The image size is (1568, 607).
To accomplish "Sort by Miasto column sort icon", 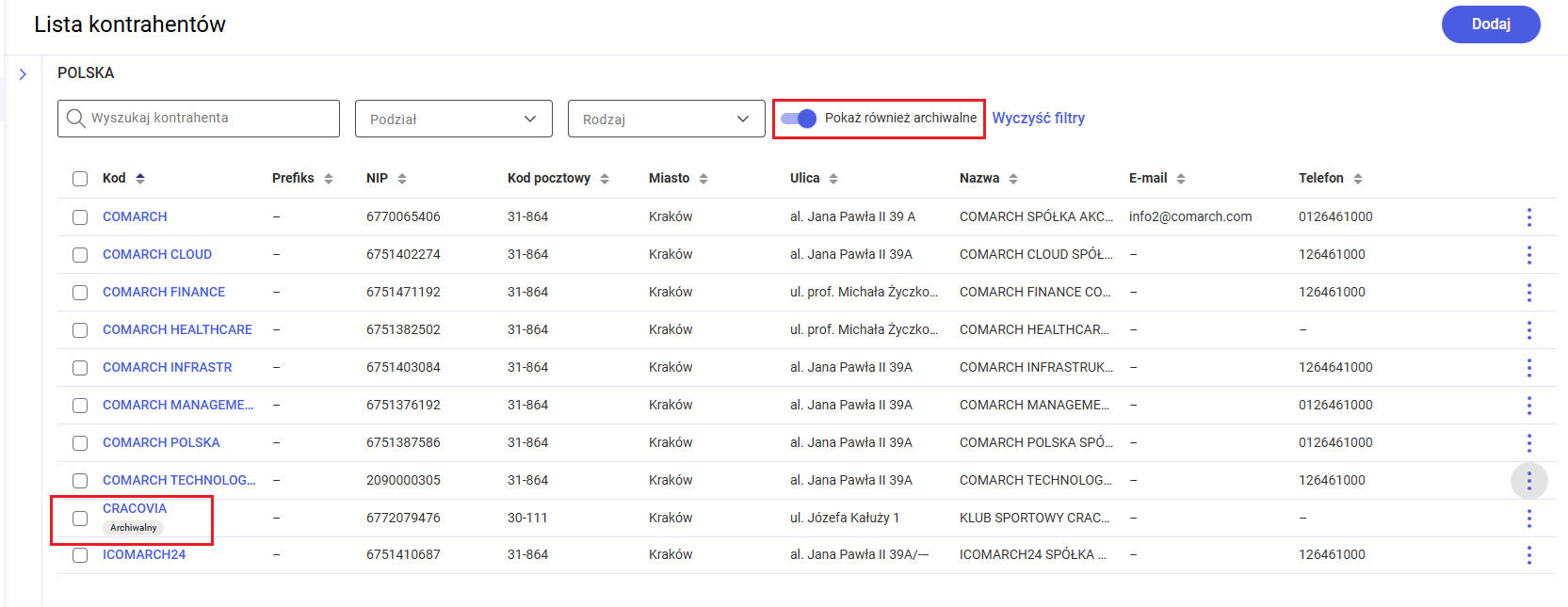I will click(x=703, y=179).
